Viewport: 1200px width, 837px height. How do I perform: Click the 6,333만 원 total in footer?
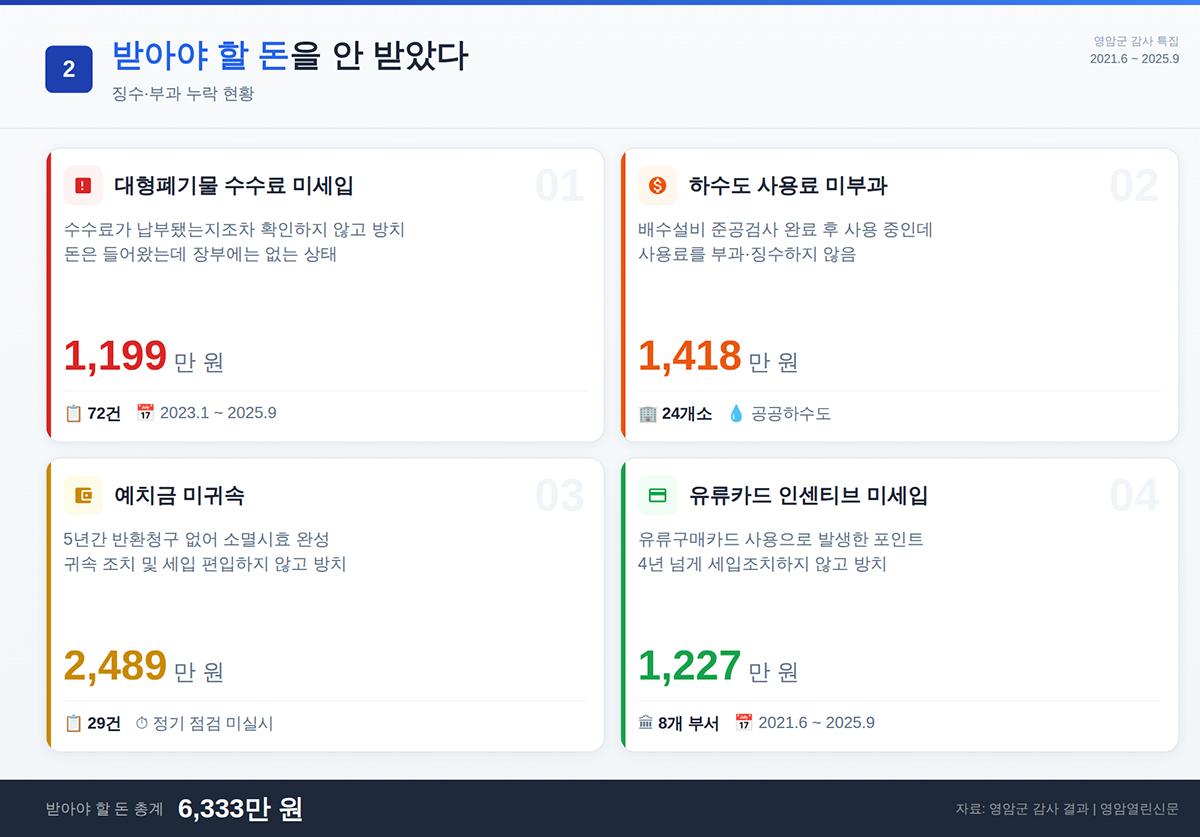(240, 809)
